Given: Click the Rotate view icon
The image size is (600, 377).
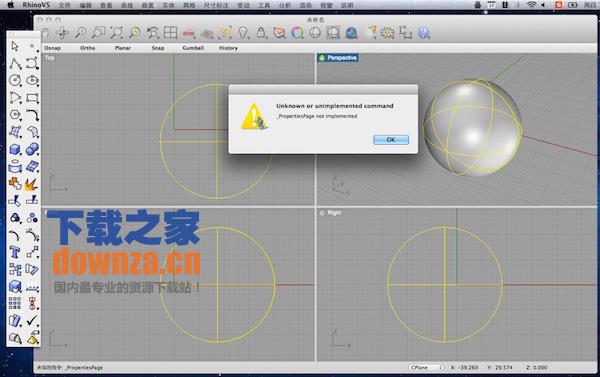Looking at the screenshot, I should pyautogui.click(x=62, y=33).
